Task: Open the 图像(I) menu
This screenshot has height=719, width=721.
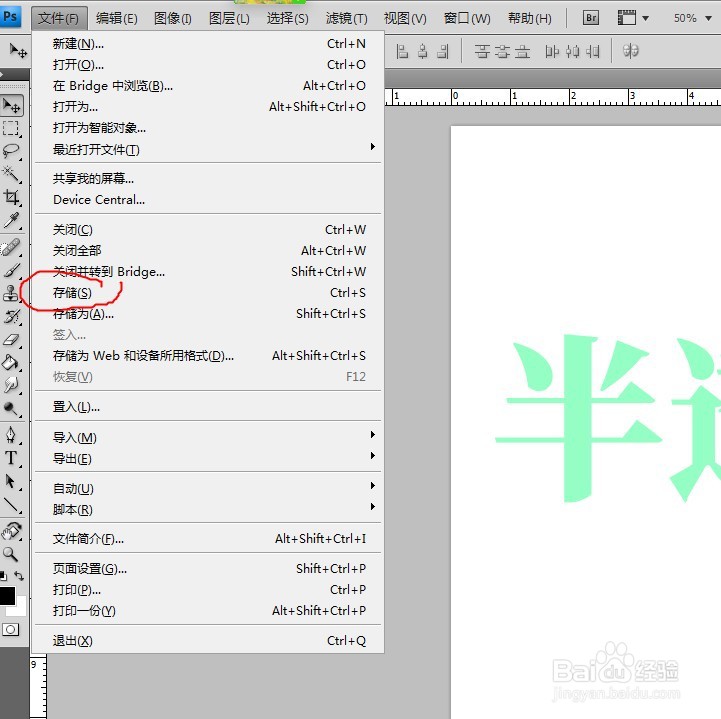Action: pos(172,18)
